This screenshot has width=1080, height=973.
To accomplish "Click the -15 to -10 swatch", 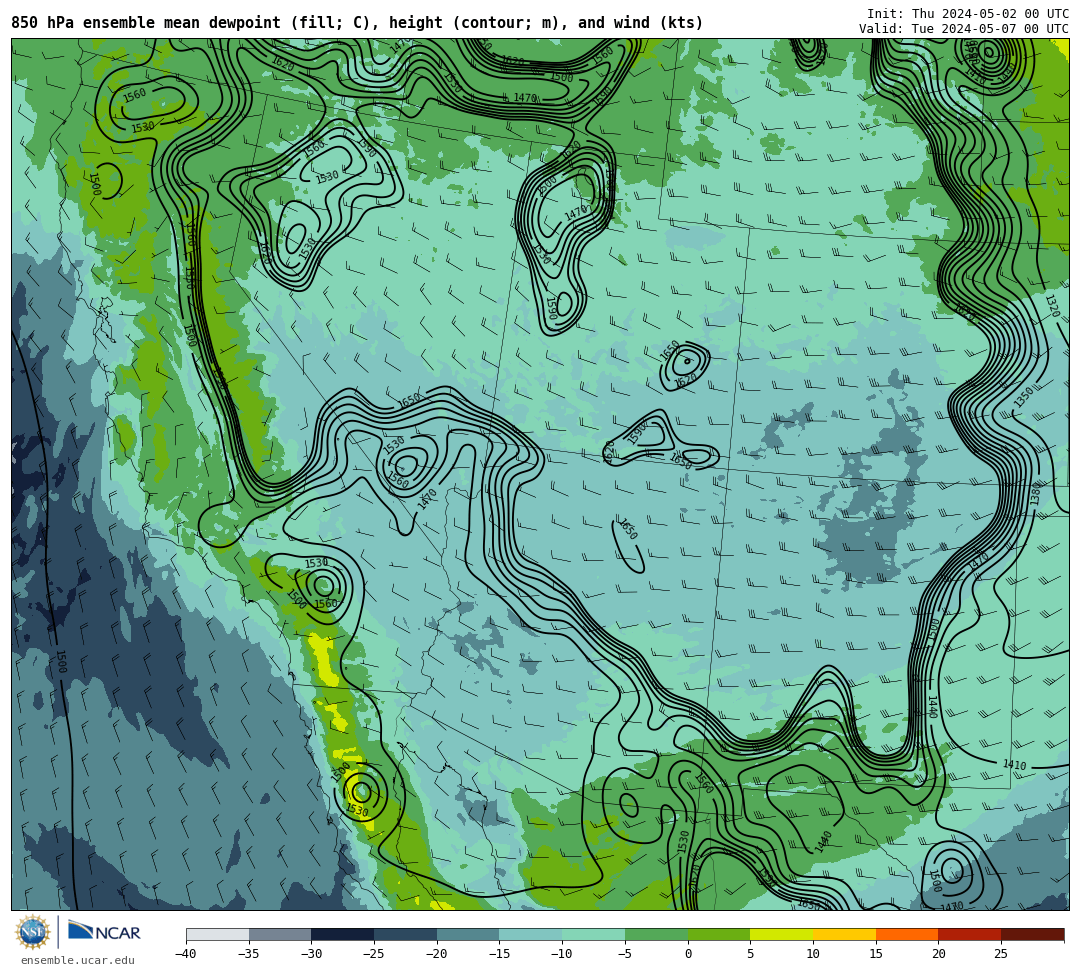I will pos(531,934).
